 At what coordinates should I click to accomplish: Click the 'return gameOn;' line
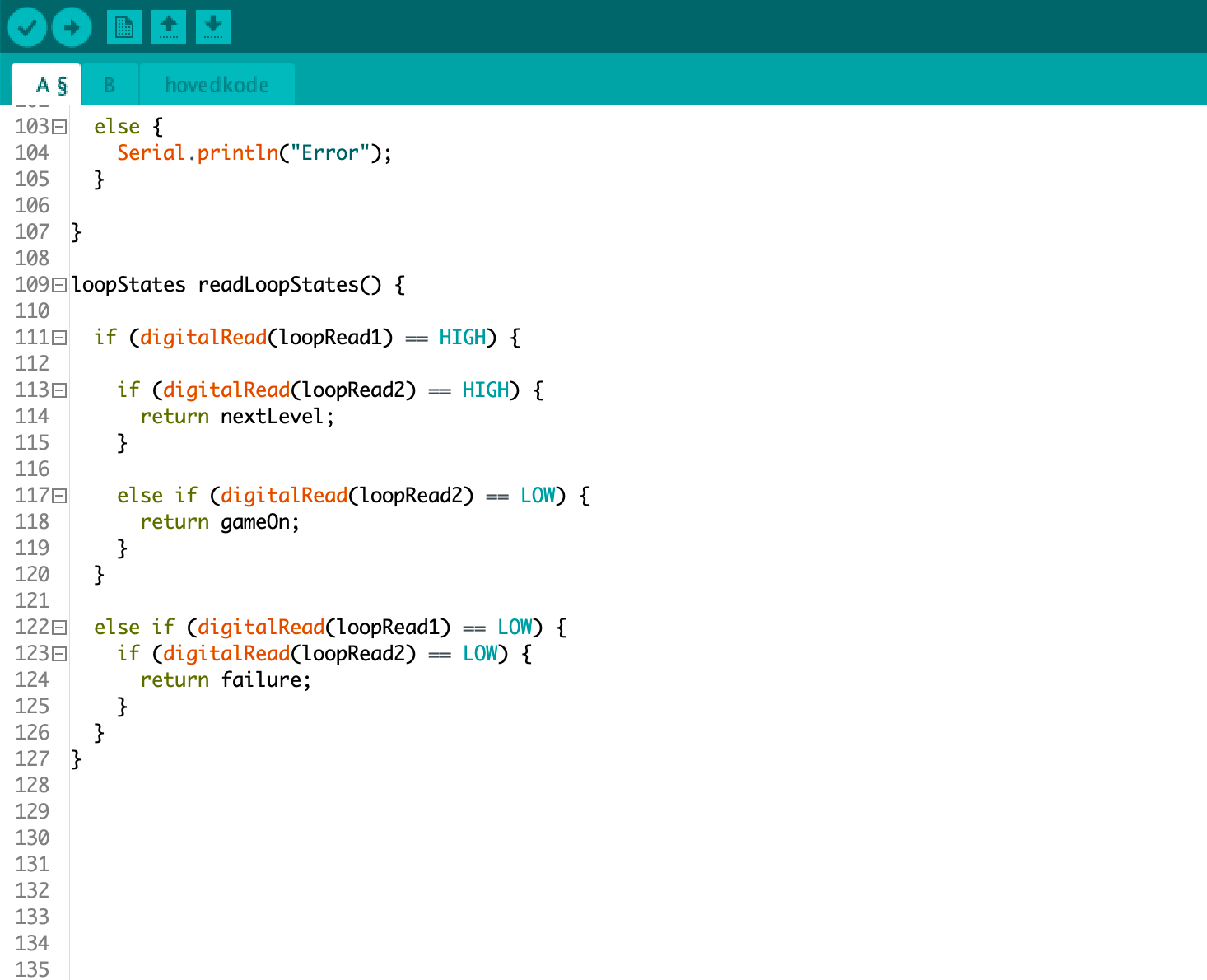tap(220, 522)
